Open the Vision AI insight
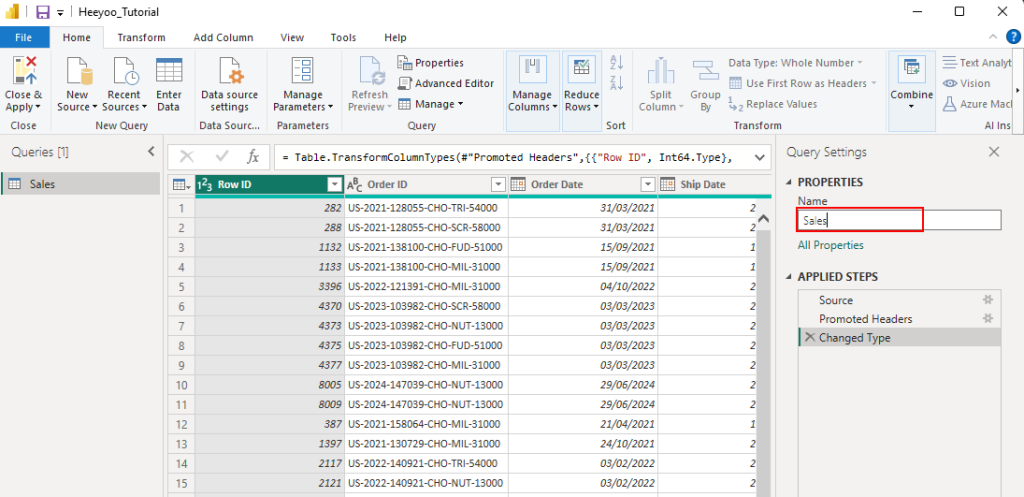This screenshot has height=497, width=1024. [967, 83]
